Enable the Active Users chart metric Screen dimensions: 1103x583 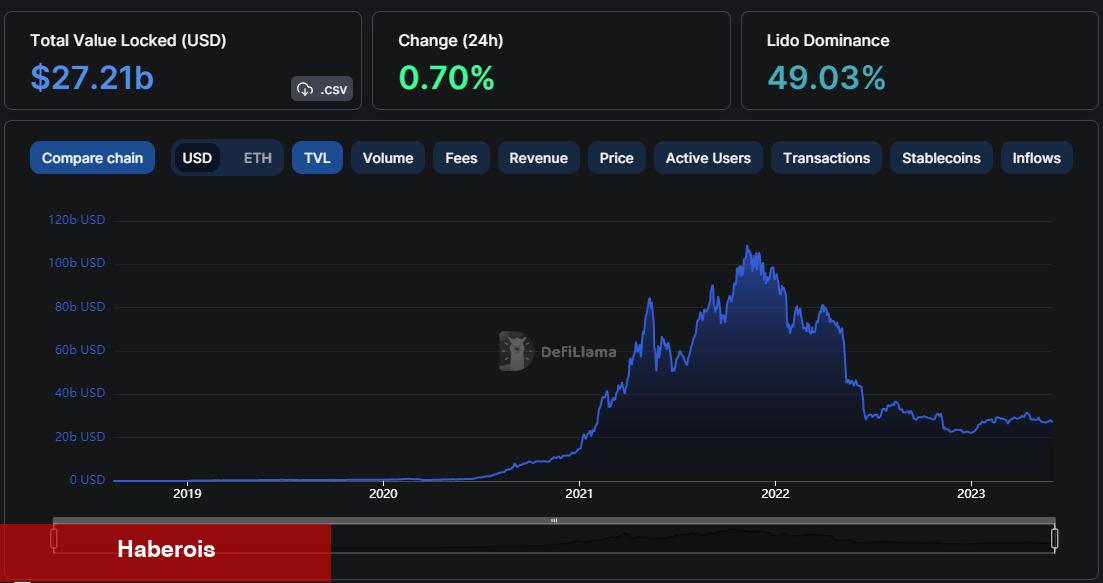pos(708,158)
